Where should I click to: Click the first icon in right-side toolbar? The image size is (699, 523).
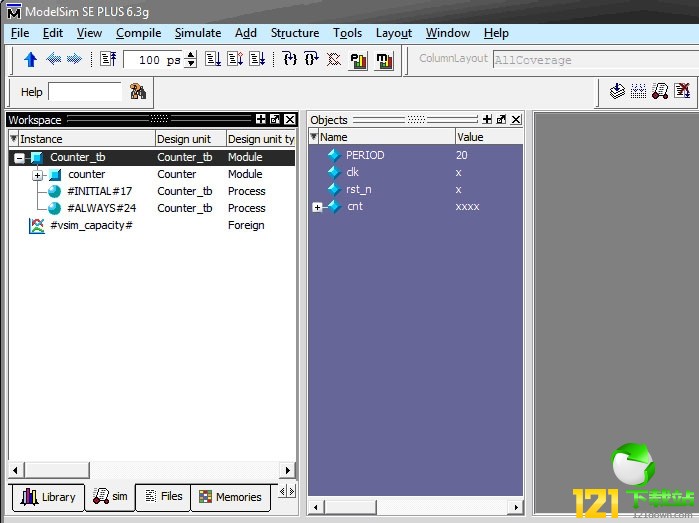click(617, 91)
